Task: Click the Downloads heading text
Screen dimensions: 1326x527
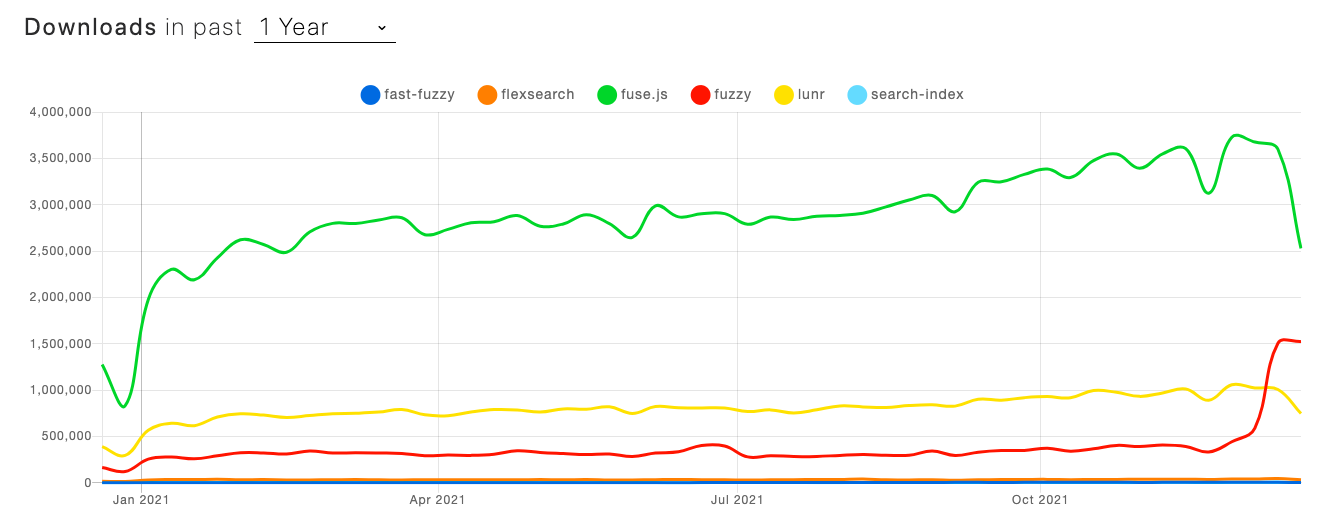Action: tap(90, 28)
